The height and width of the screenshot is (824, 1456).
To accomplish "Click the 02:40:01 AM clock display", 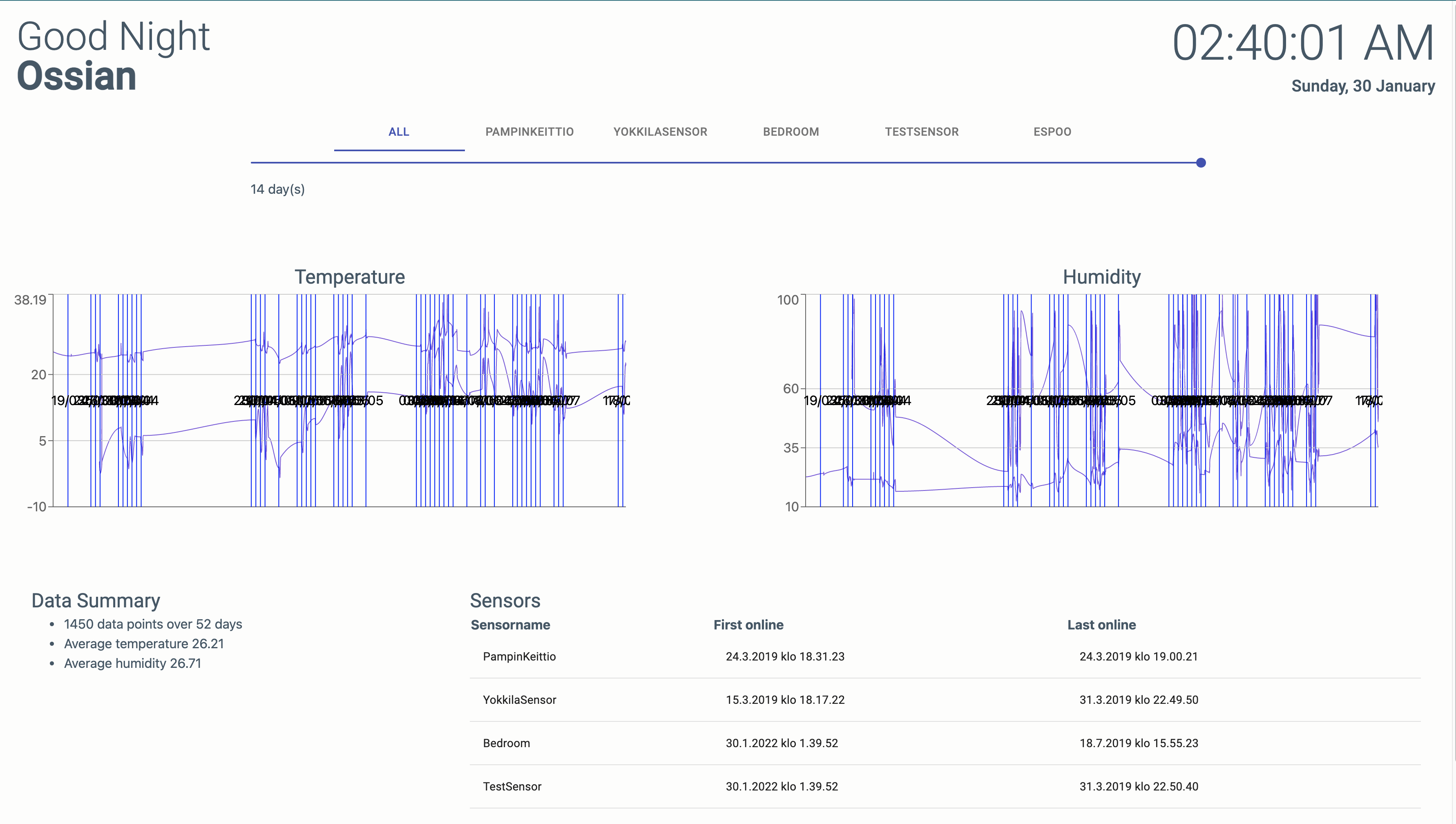I will tap(1303, 43).
